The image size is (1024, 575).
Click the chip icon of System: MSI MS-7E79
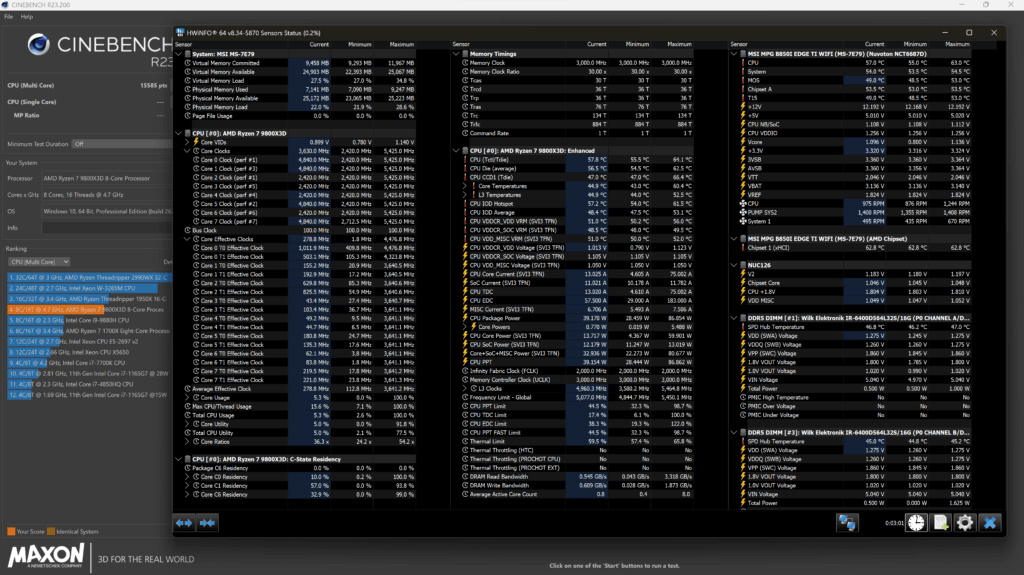[x=187, y=54]
